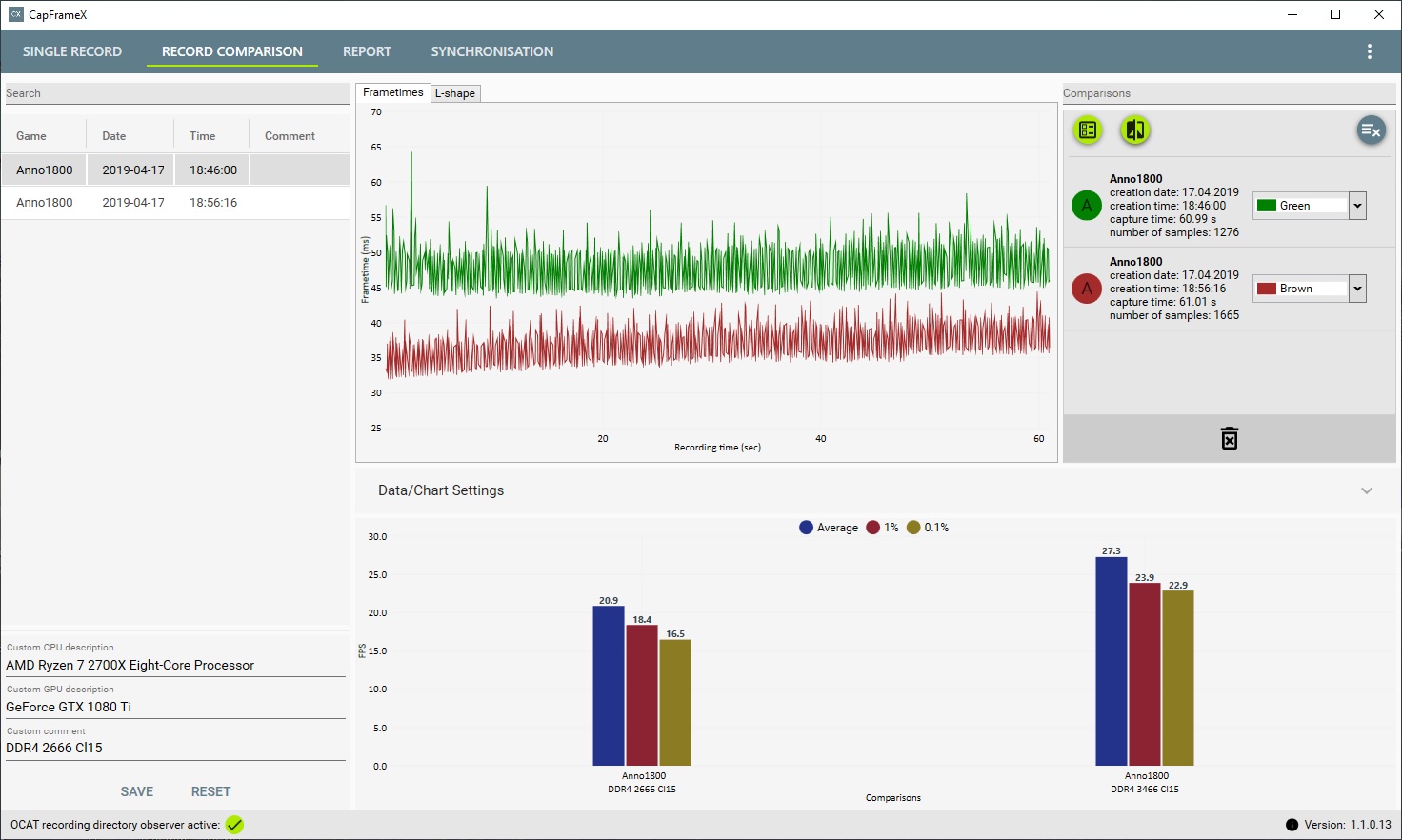This screenshot has width=1402, height=840.
Task: Click the green color swatch in combo box
Action: coord(1267,206)
